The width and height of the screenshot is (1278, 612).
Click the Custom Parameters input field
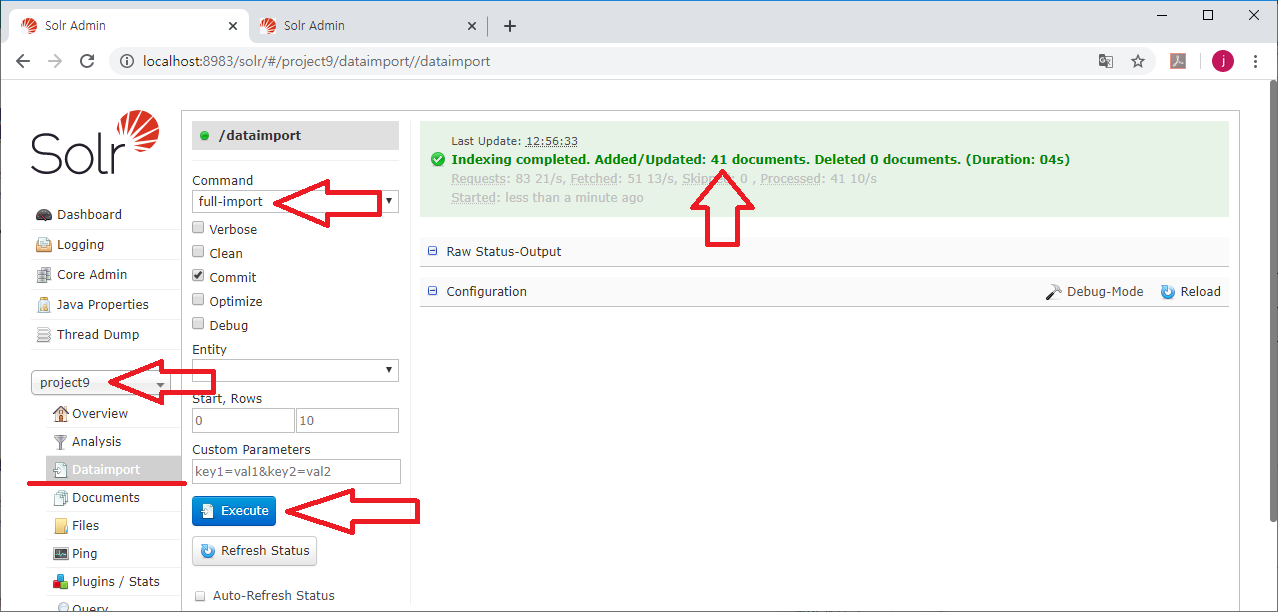point(296,471)
